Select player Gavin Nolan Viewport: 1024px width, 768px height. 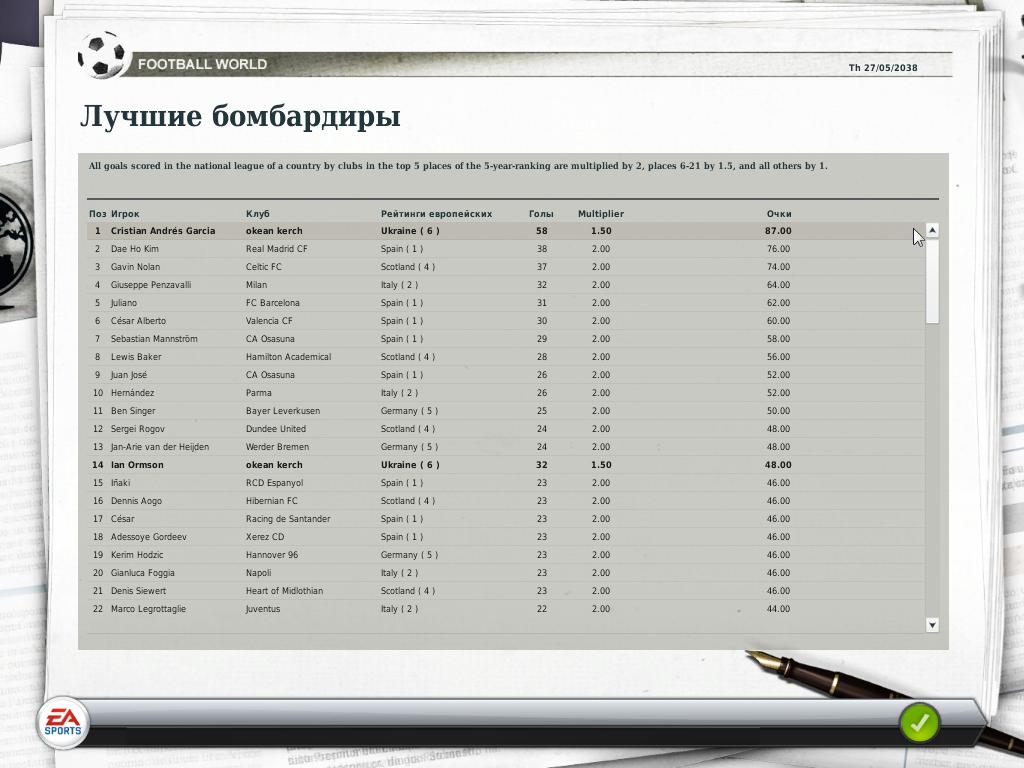[x=135, y=266]
